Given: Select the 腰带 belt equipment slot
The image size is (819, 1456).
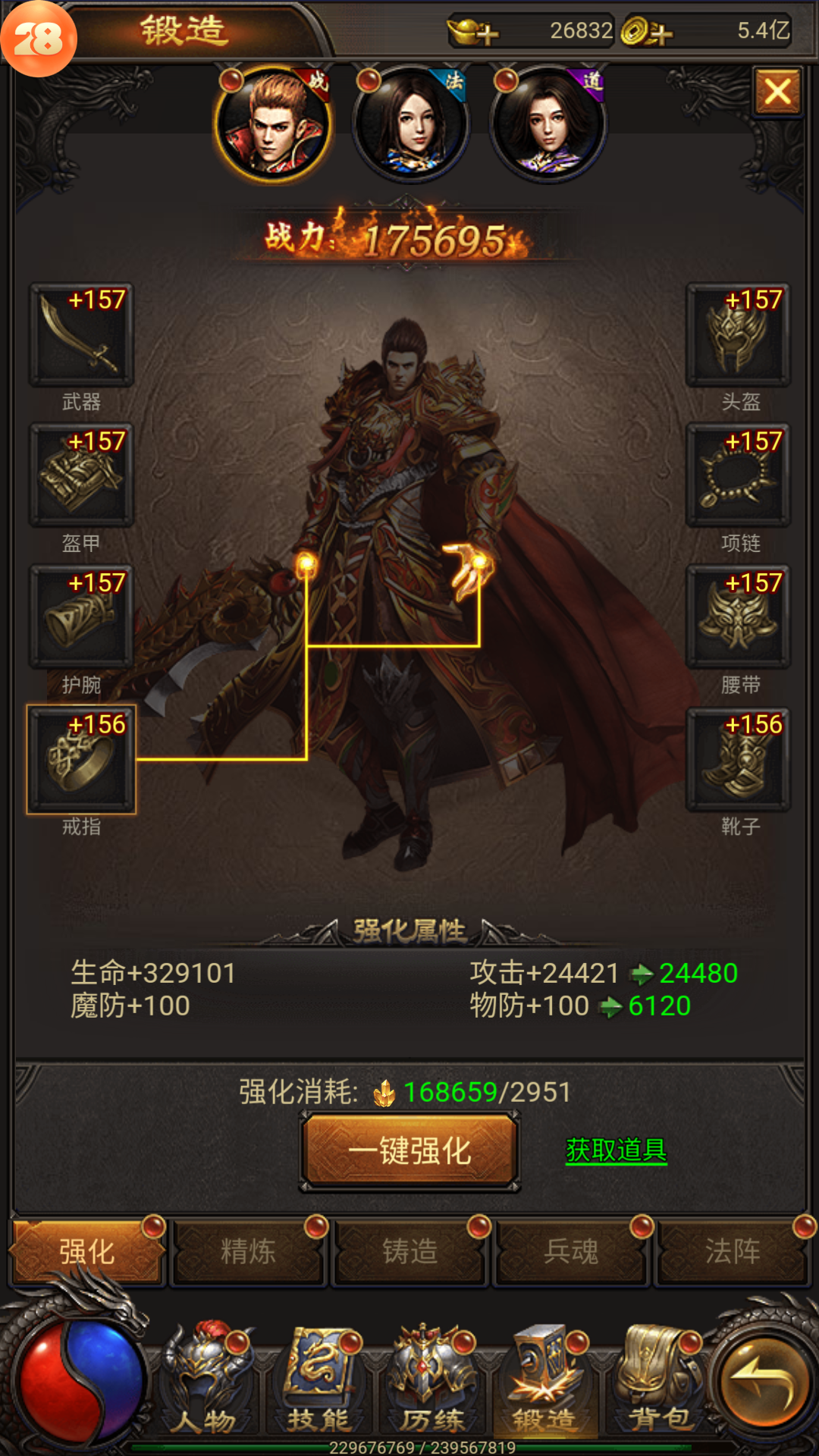Looking at the screenshot, I should coord(738,617).
